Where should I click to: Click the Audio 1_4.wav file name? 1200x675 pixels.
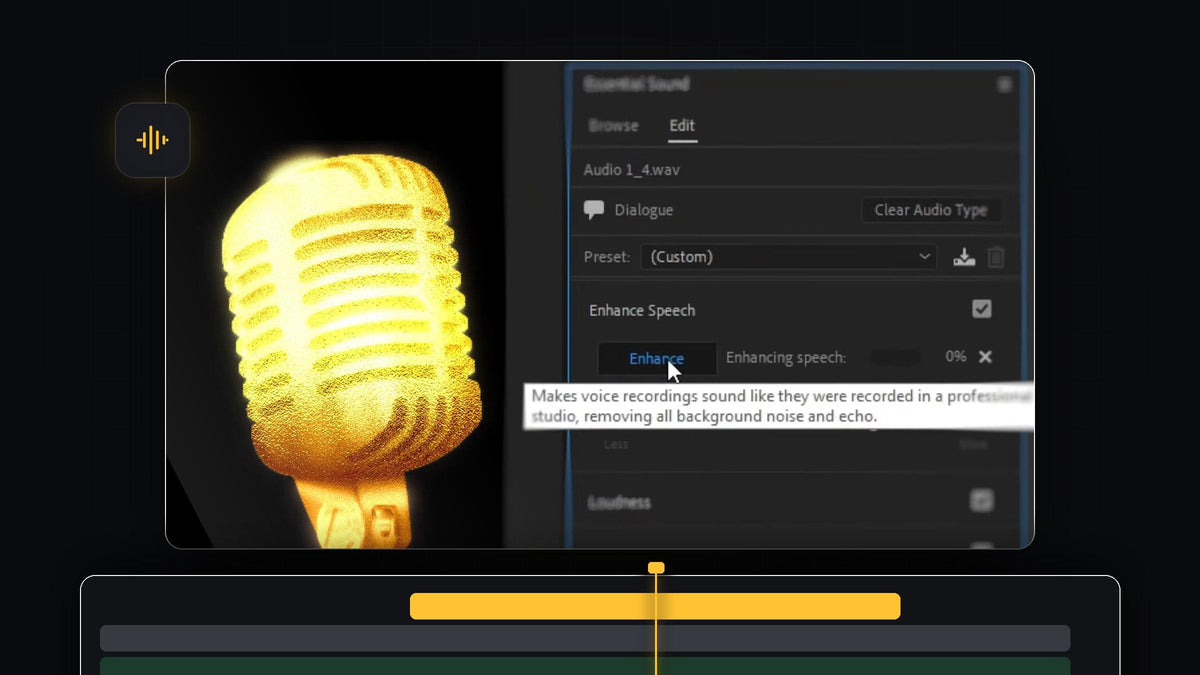[x=632, y=170]
